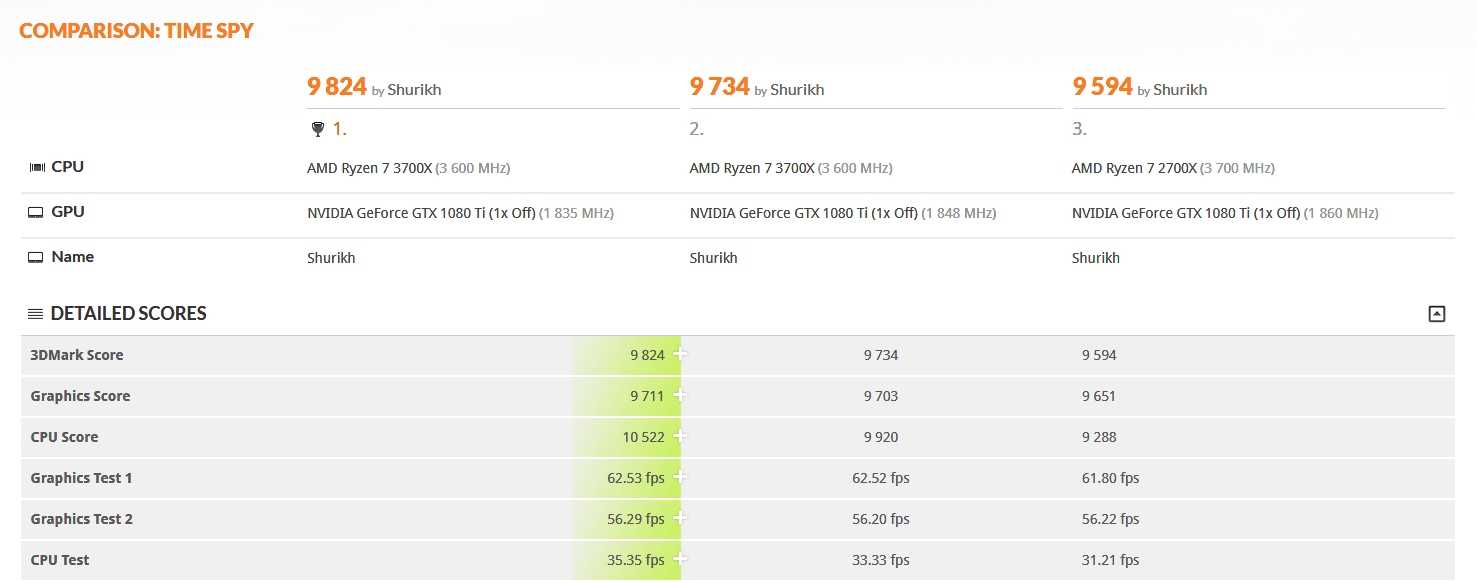Screen dimensions: 1477x582
Task: Click rank number 2 label
Action: (697, 129)
